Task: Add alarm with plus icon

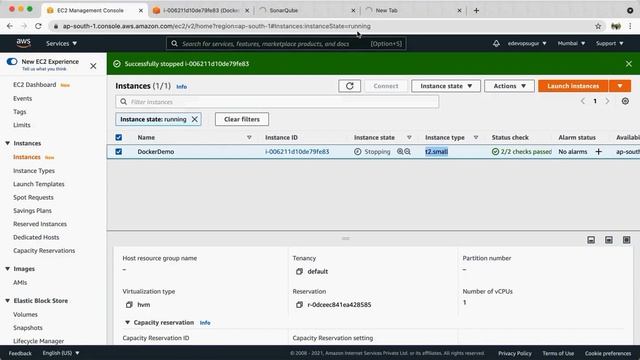Action: click(x=598, y=151)
